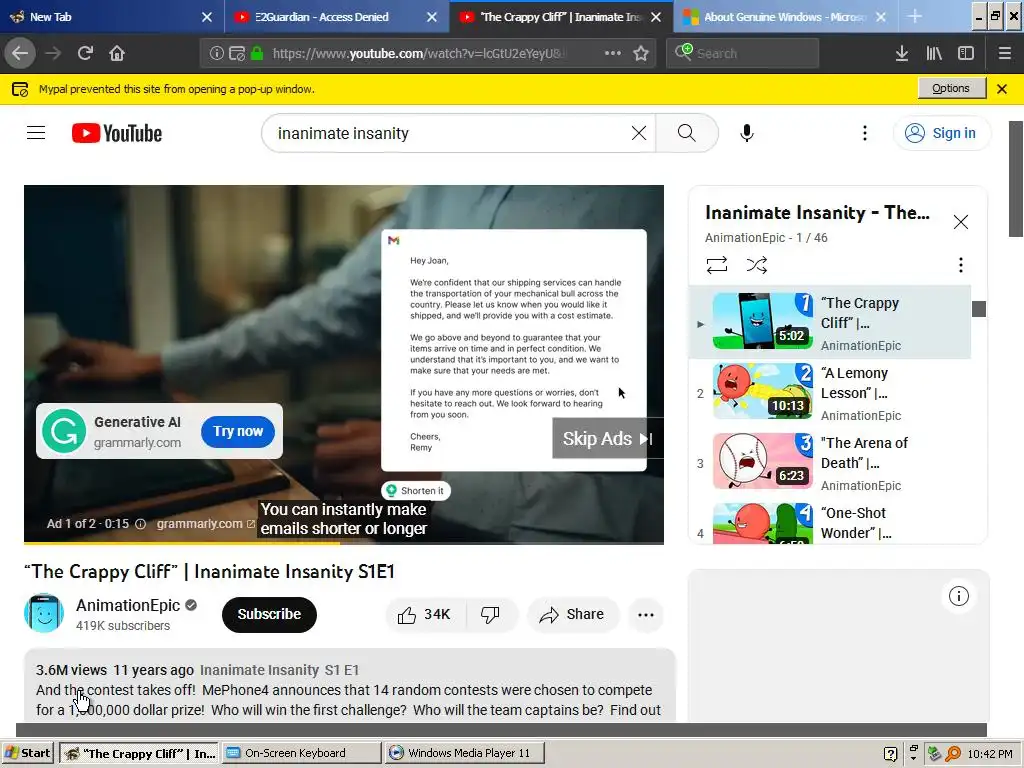Open page actions three-dot menu in address bar
Viewport: 1024px width, 768px height.
[613, 54]
